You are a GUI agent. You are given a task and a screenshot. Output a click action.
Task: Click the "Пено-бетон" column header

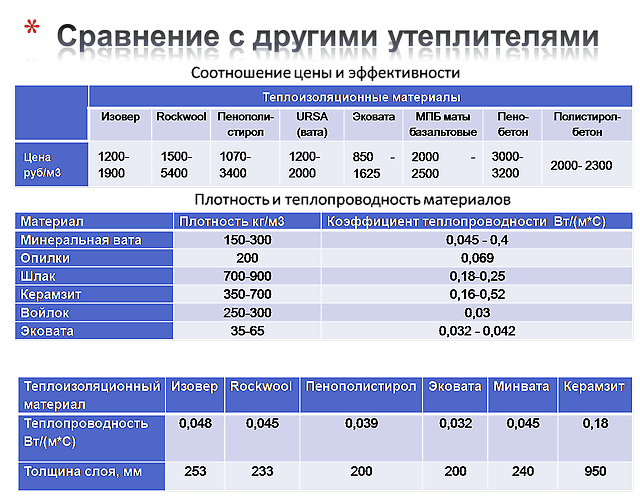(x=513, y=124)
